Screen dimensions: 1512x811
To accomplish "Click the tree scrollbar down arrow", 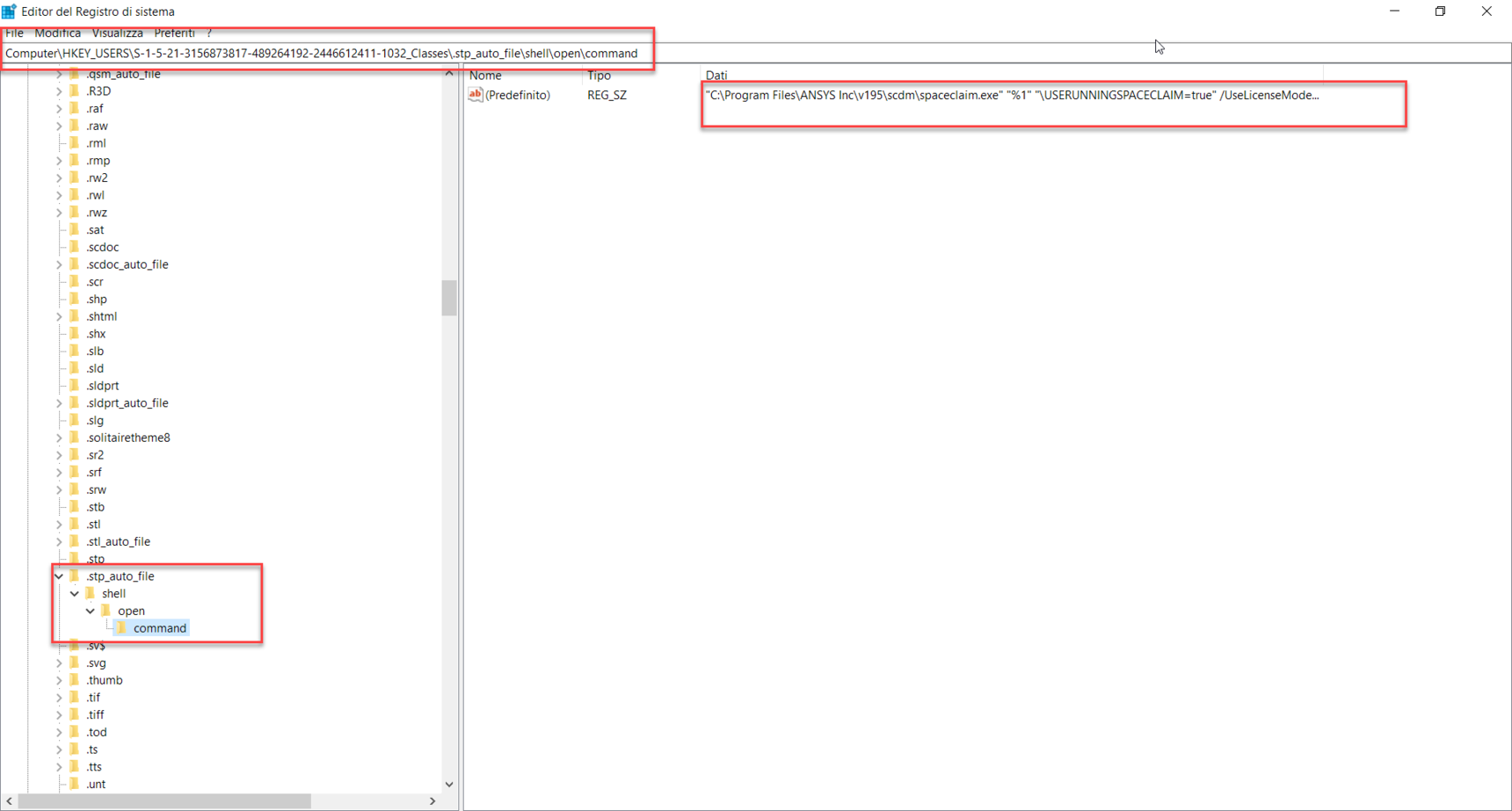I will 449,785.
